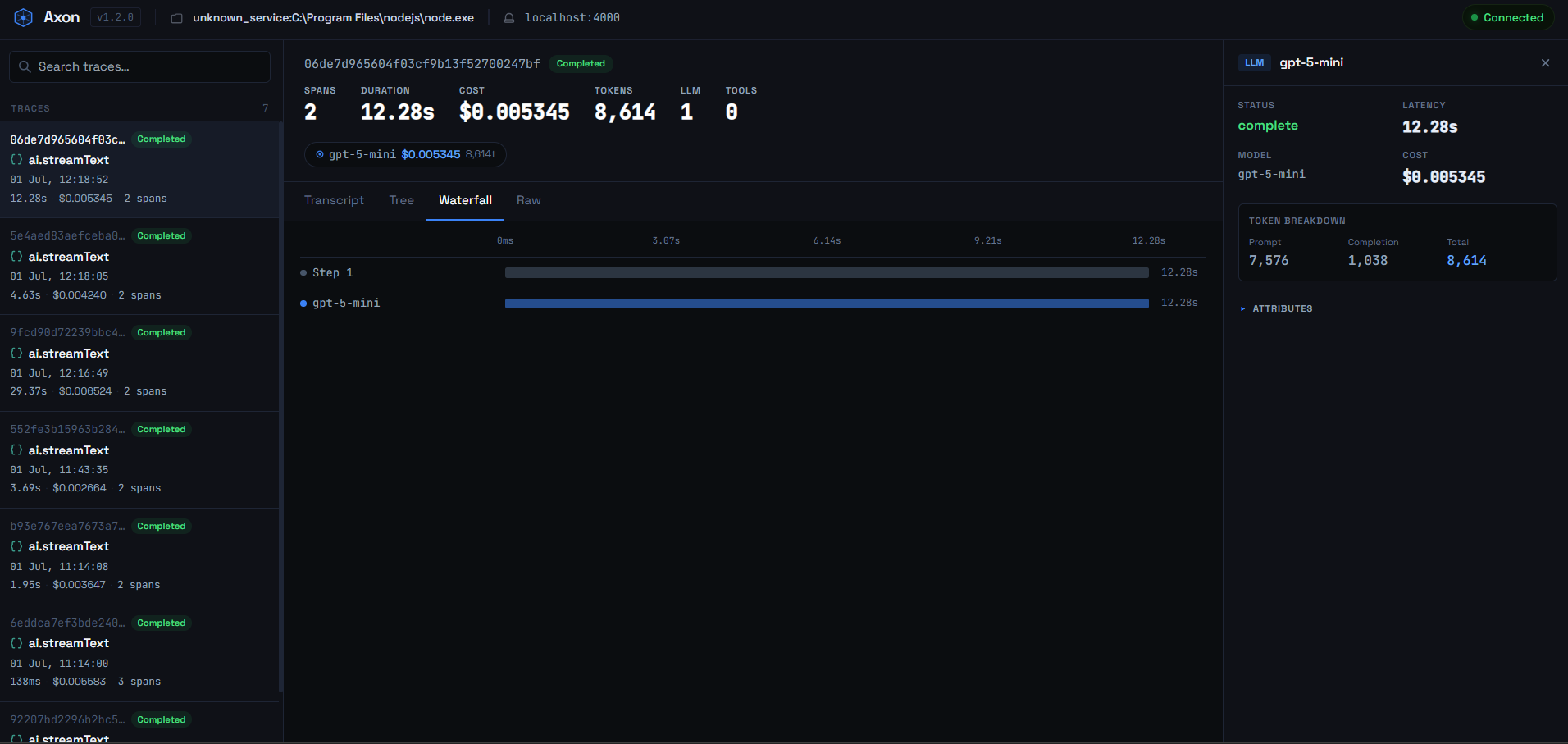Open trace b93e767eea7673a7
Viewport: 1568px width, 744px height.
click(139, 557)
